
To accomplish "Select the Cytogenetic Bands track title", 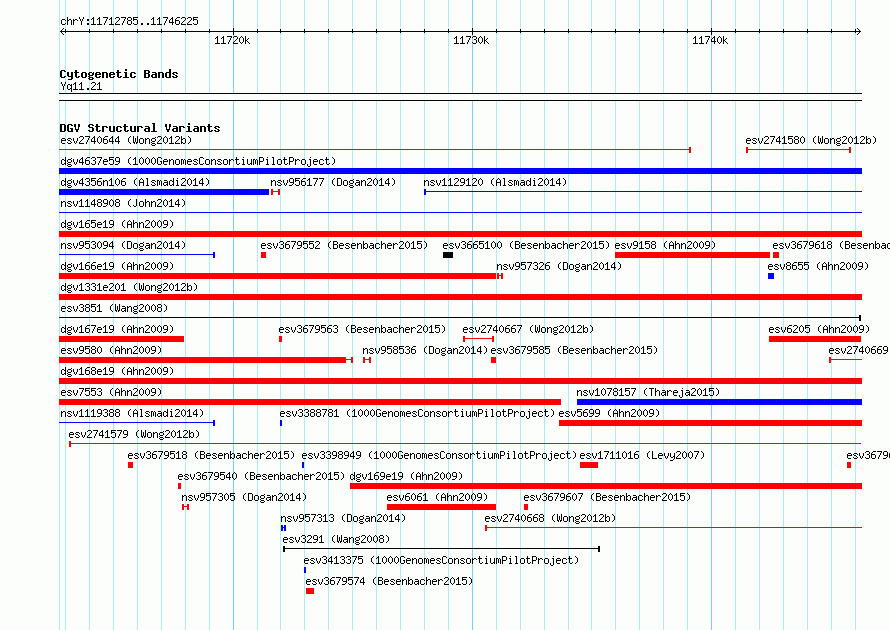I will coord(119,74).
